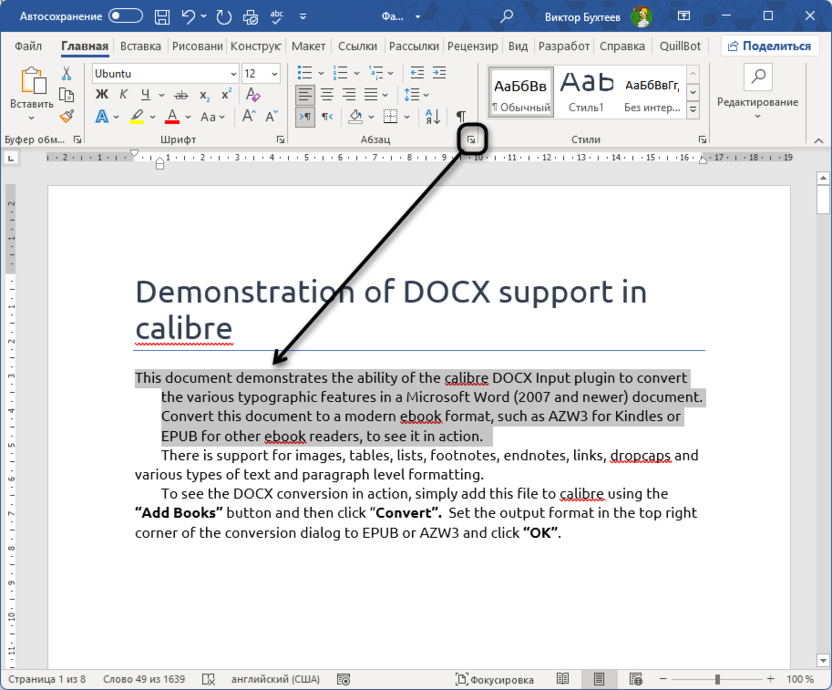This screenshot has width=832, height=690.
Task: Show paragraph marks with the pilcrow icon
Action: (x=461, y=117)
